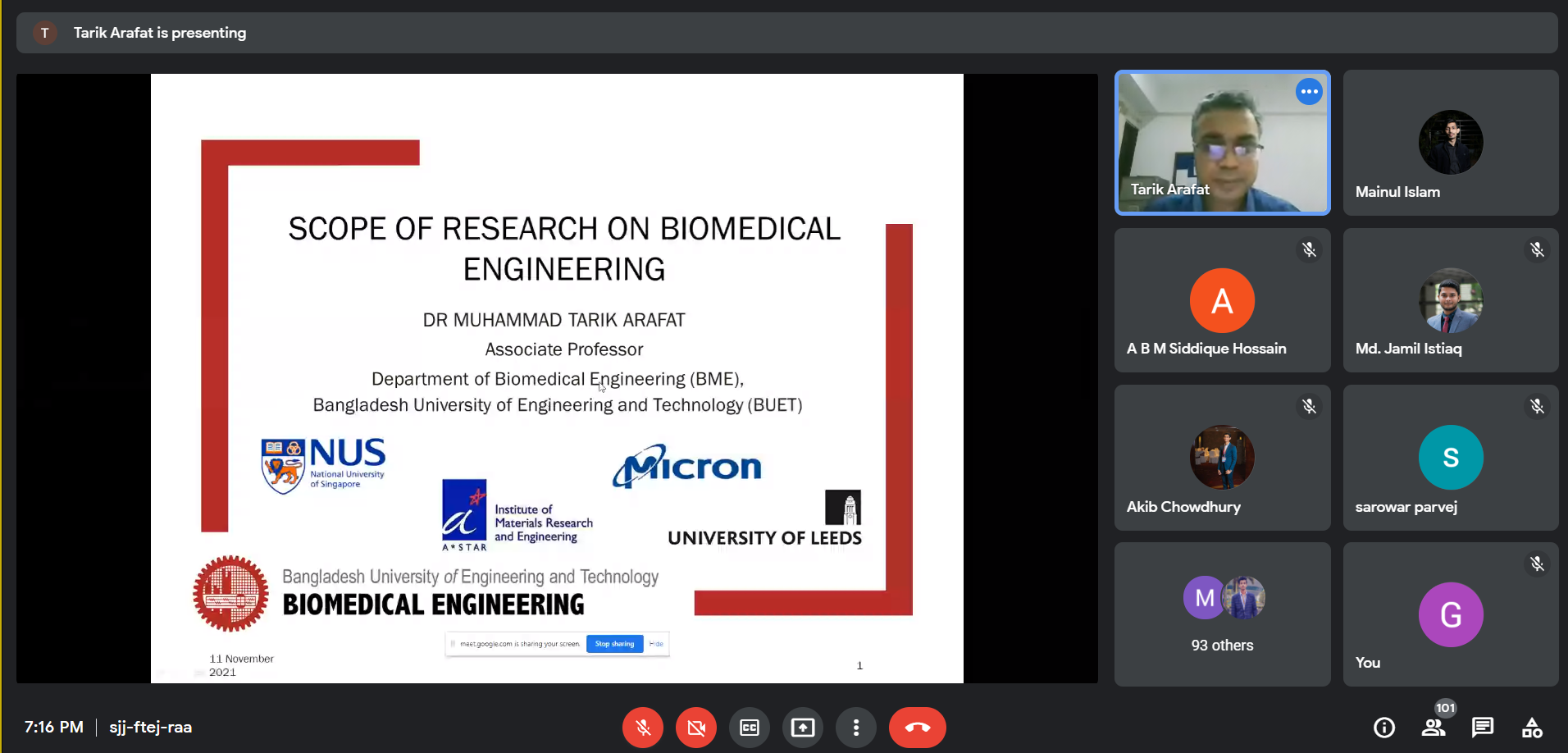Image resolution: width=1568 pixels, height=753 pixels.
Task: Click Stop sharing in the shared slide
Action: (614, 644)
